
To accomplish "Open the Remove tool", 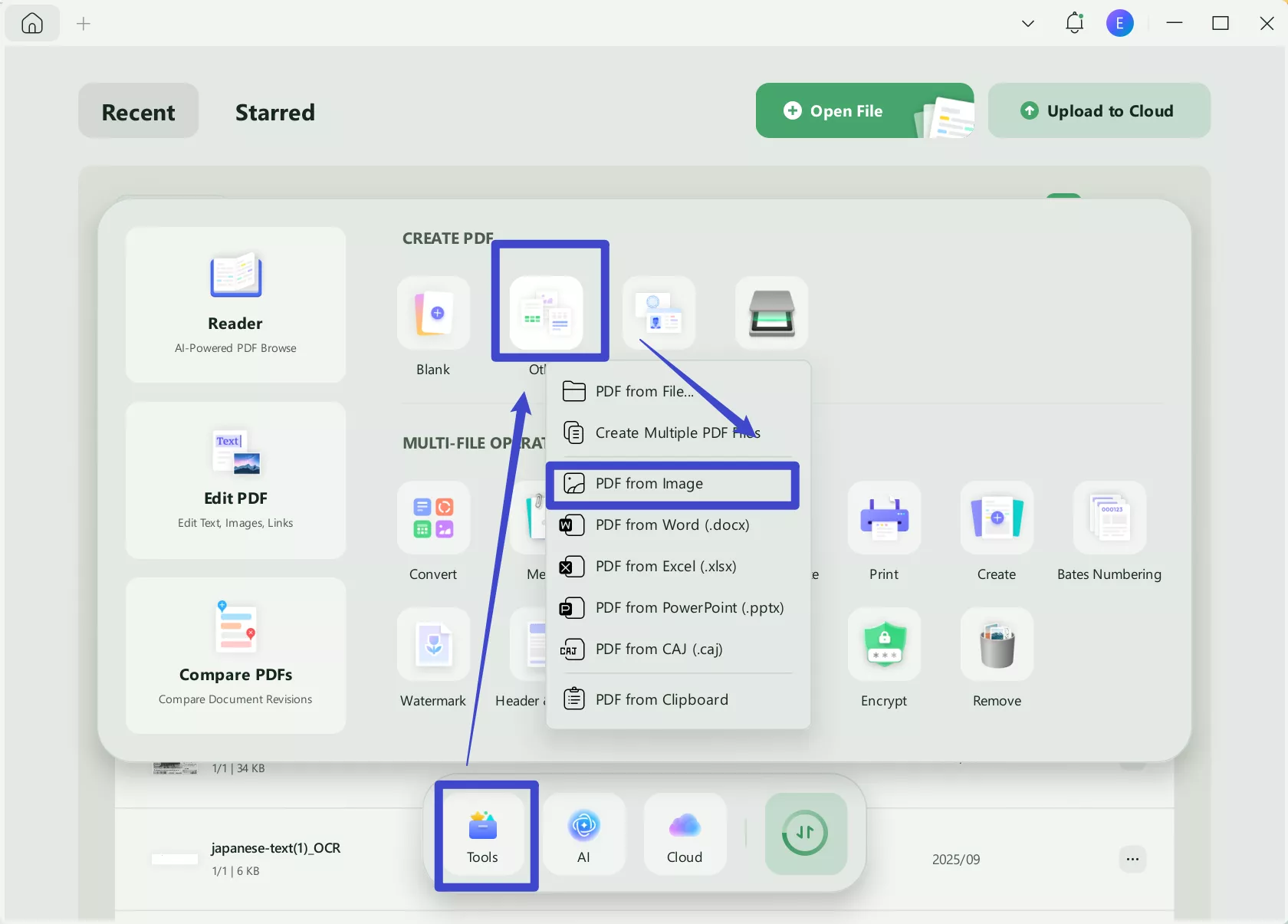I will (x=995, y=645).
